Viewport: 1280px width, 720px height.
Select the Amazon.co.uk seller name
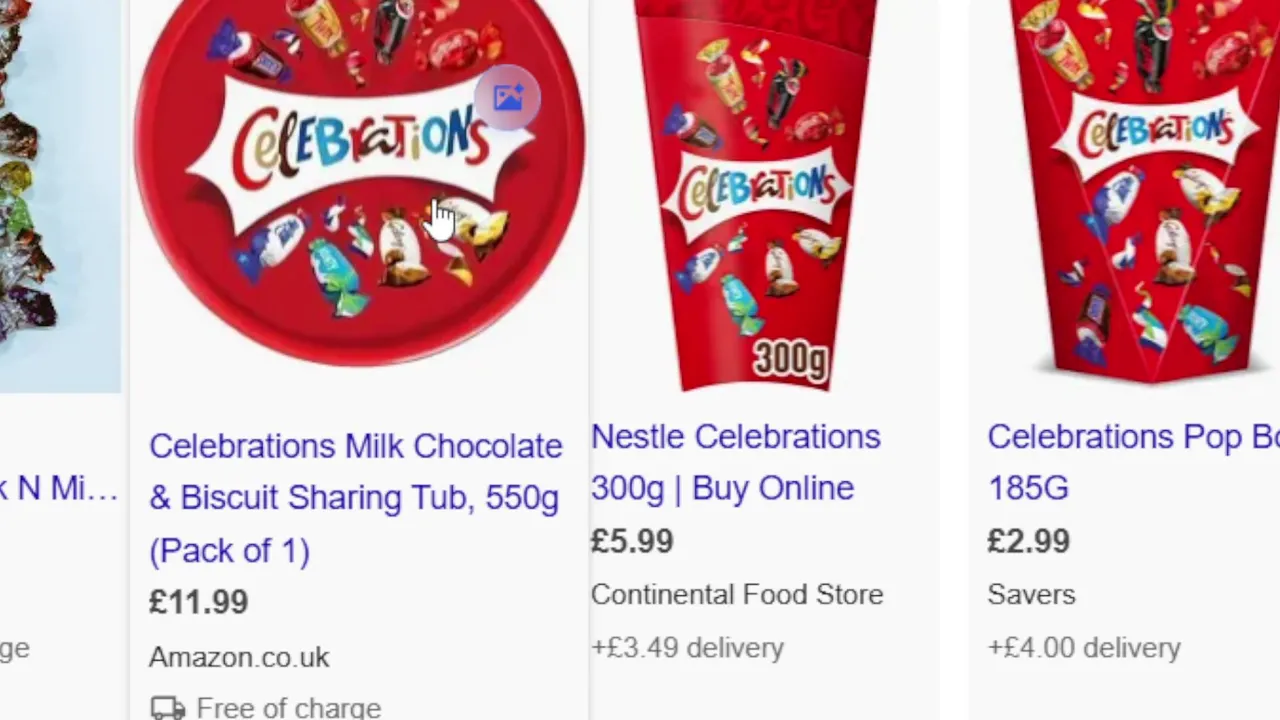[x=239, y=657]
